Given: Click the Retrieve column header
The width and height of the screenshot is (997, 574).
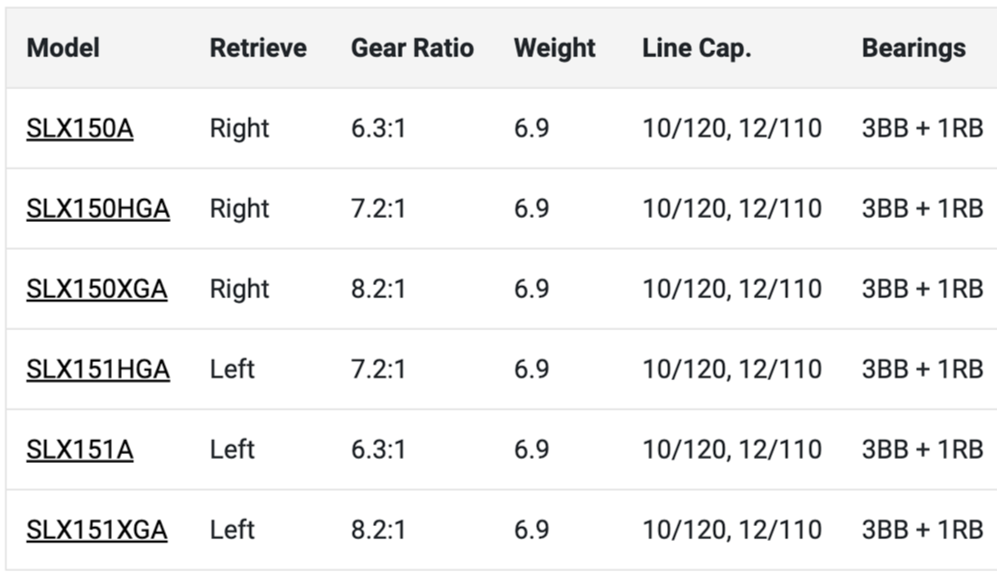Looking at the screenshot, I should pyautogui.click(x=258, y=48).
